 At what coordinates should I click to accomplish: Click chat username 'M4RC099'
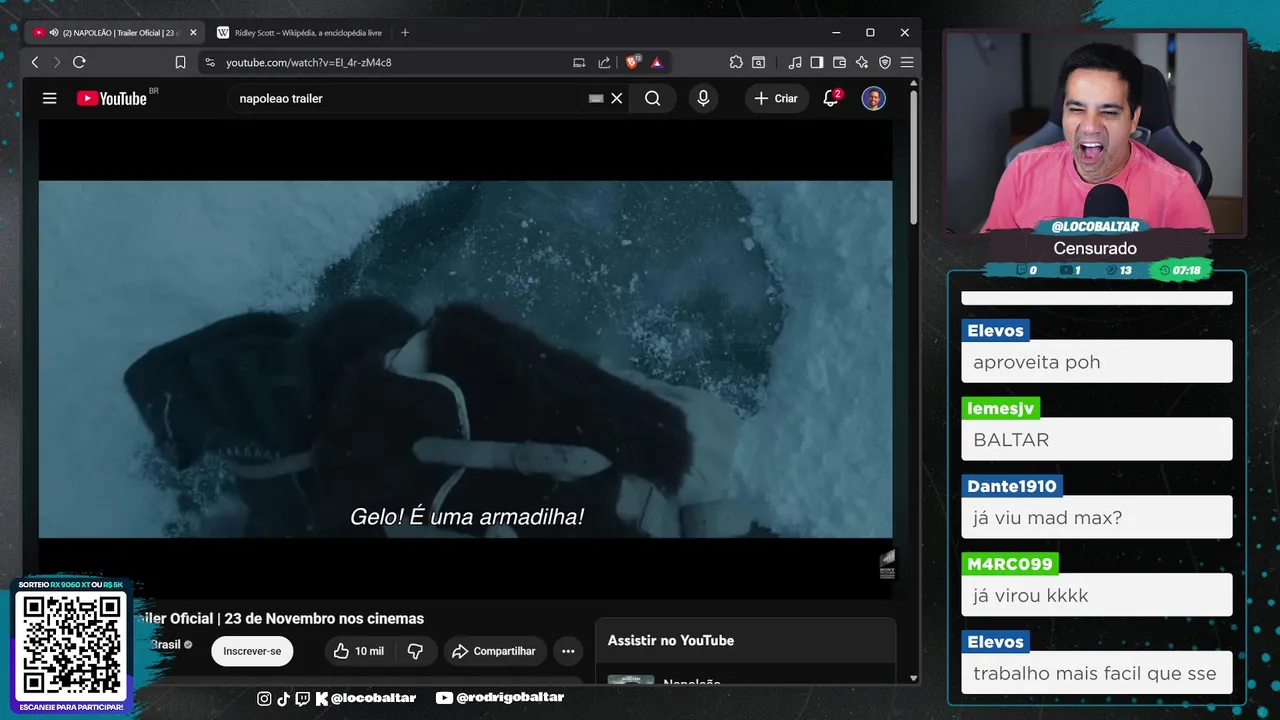[1010, 564]
